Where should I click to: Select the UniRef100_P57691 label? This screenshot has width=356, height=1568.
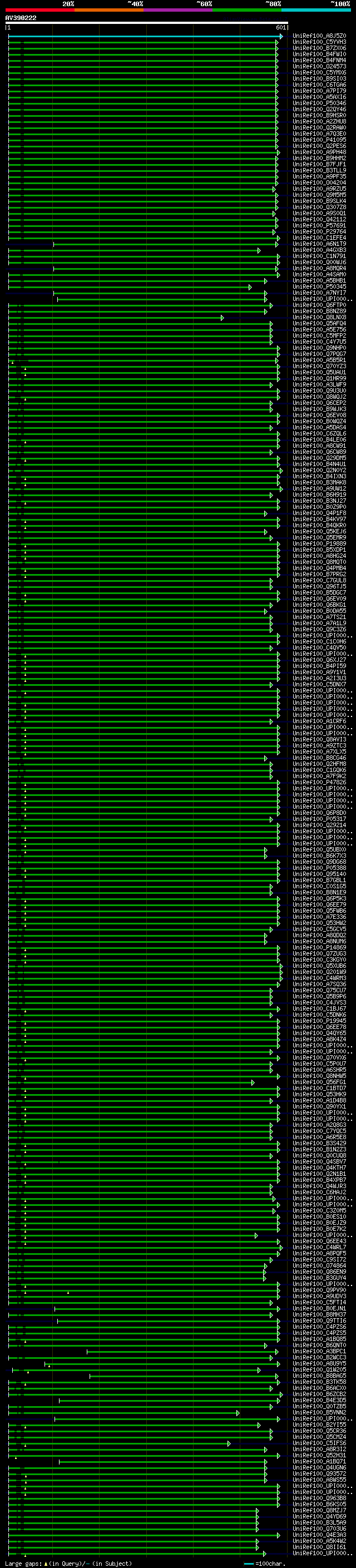319,225
